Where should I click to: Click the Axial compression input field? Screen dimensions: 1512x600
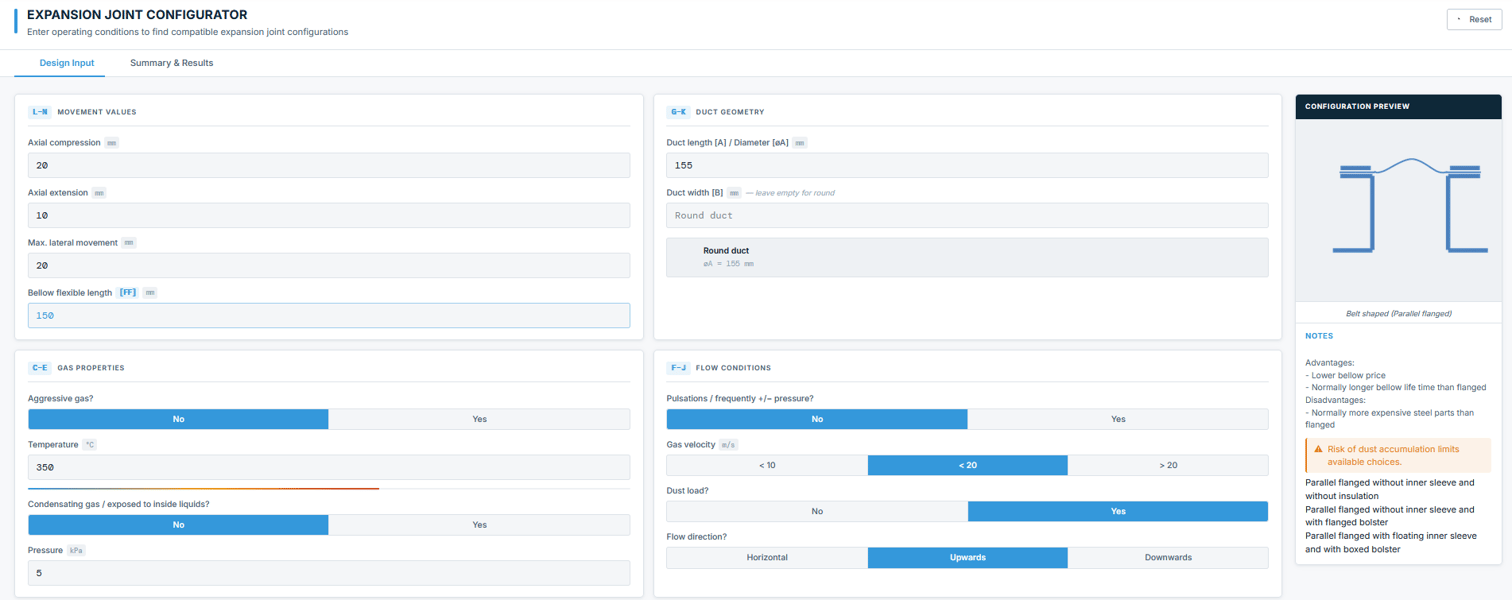coord(329,165)
